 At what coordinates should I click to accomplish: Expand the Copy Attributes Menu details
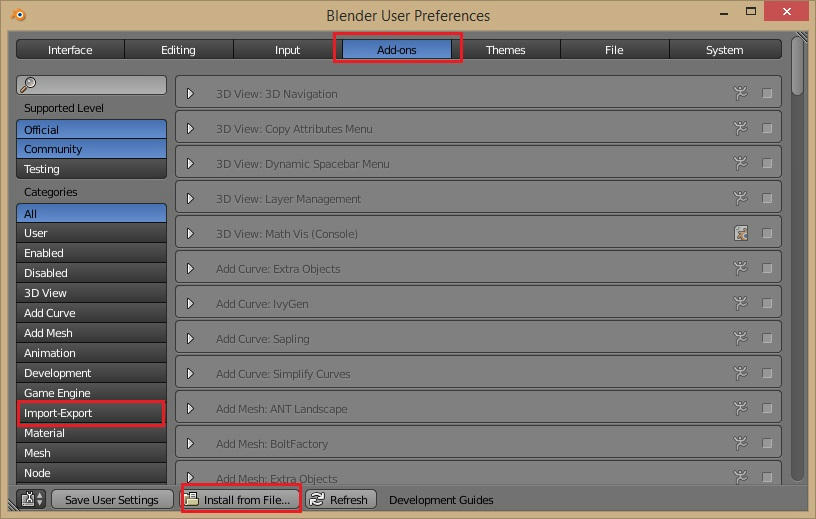pyautogui.click(x=190, y=129)
